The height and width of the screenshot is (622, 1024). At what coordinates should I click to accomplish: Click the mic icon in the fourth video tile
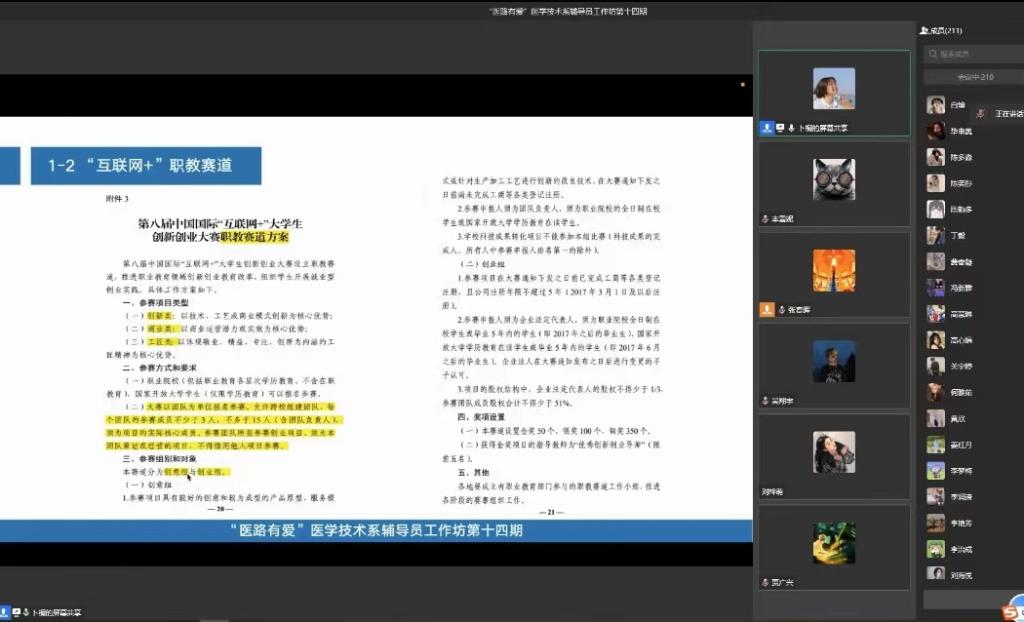point(765,401)
